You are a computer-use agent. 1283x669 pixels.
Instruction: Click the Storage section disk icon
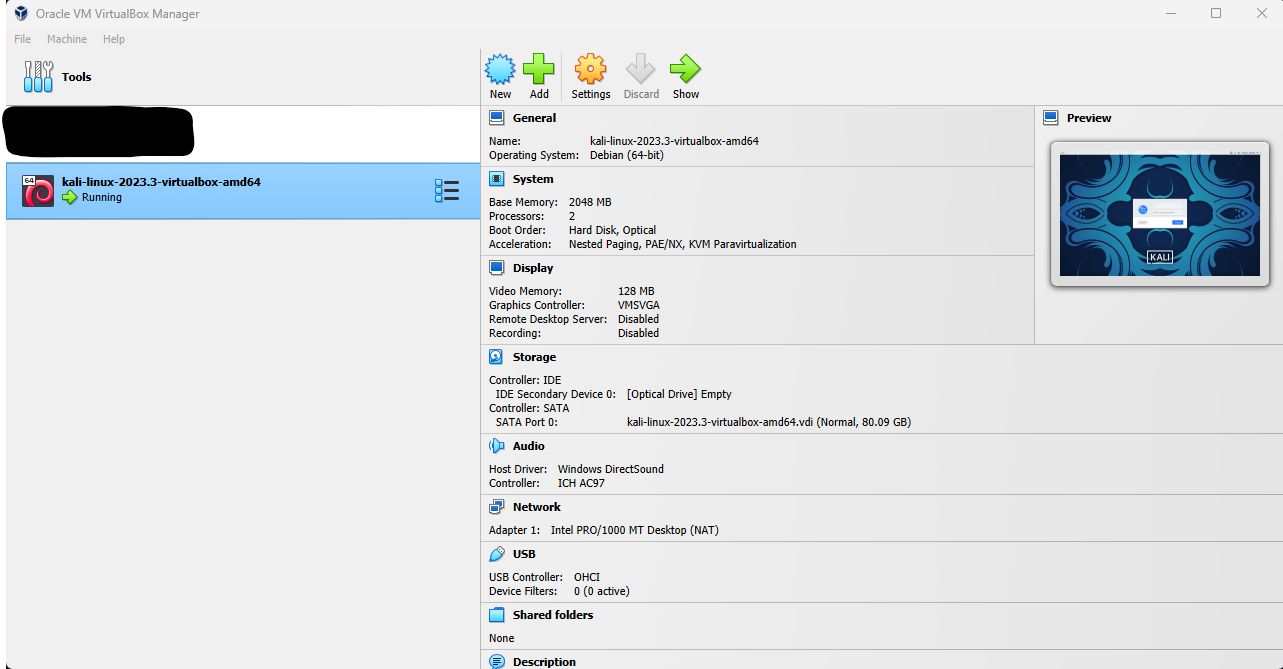[497, 357]
